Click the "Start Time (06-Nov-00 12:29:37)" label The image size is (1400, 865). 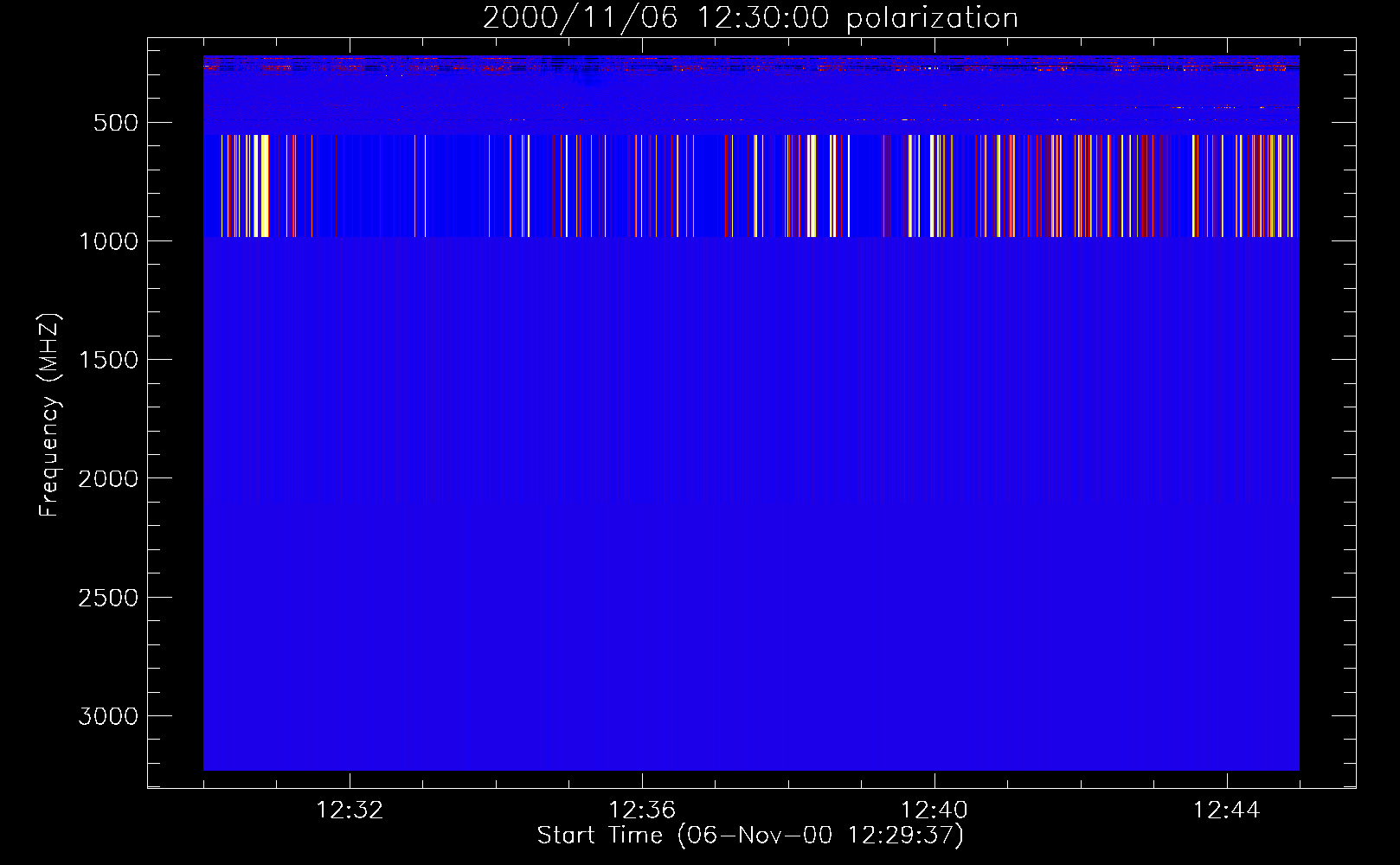pyautogui.click(x=750, y=836)
